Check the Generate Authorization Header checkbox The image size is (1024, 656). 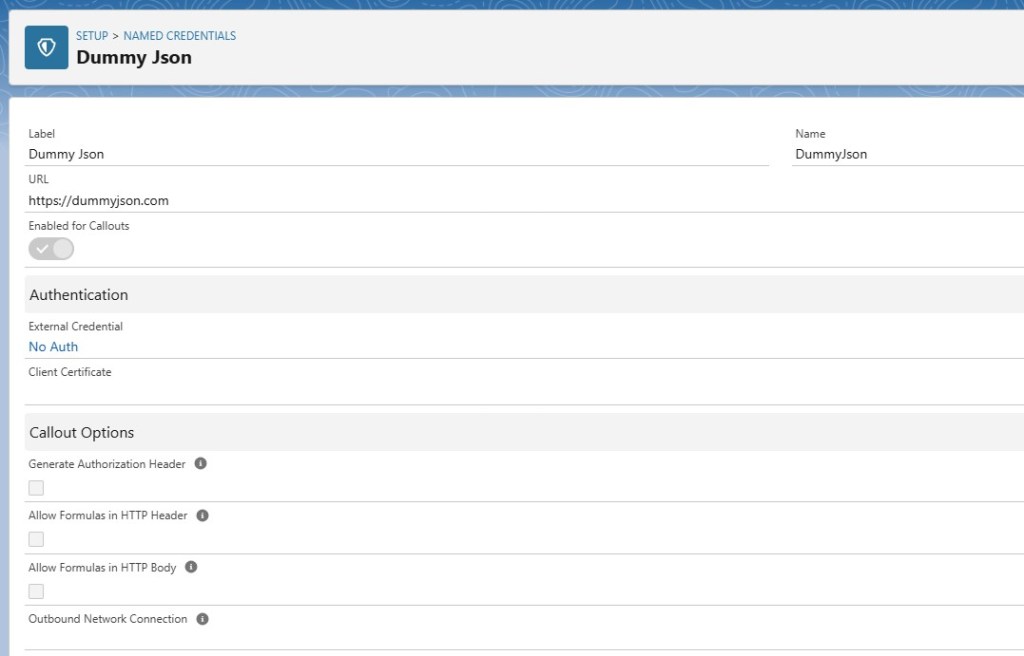36,488
